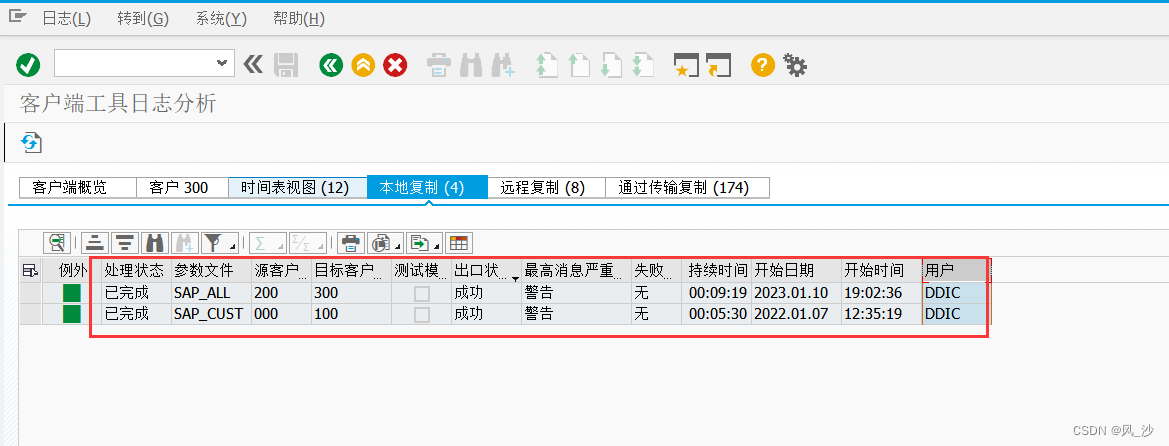Open the 转到(G) menu
The width and height of the screenshot is (1169, 446).
pyautogui.click(x=143, y=19)
